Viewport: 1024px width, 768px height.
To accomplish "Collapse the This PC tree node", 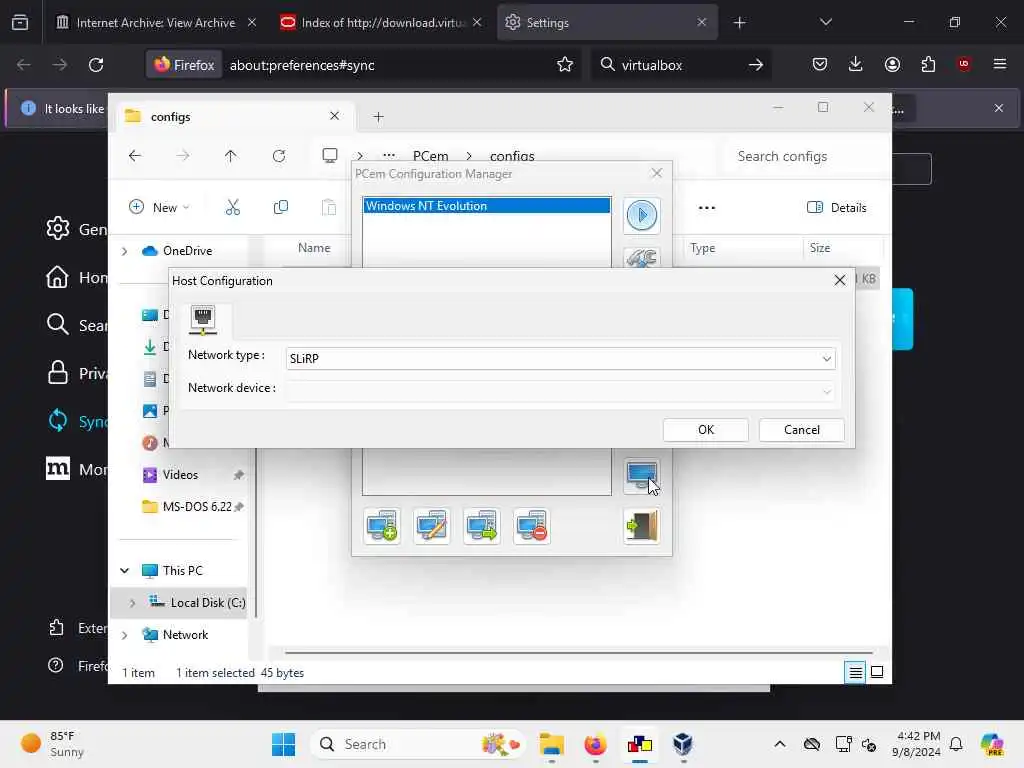I will click(124, 571).
